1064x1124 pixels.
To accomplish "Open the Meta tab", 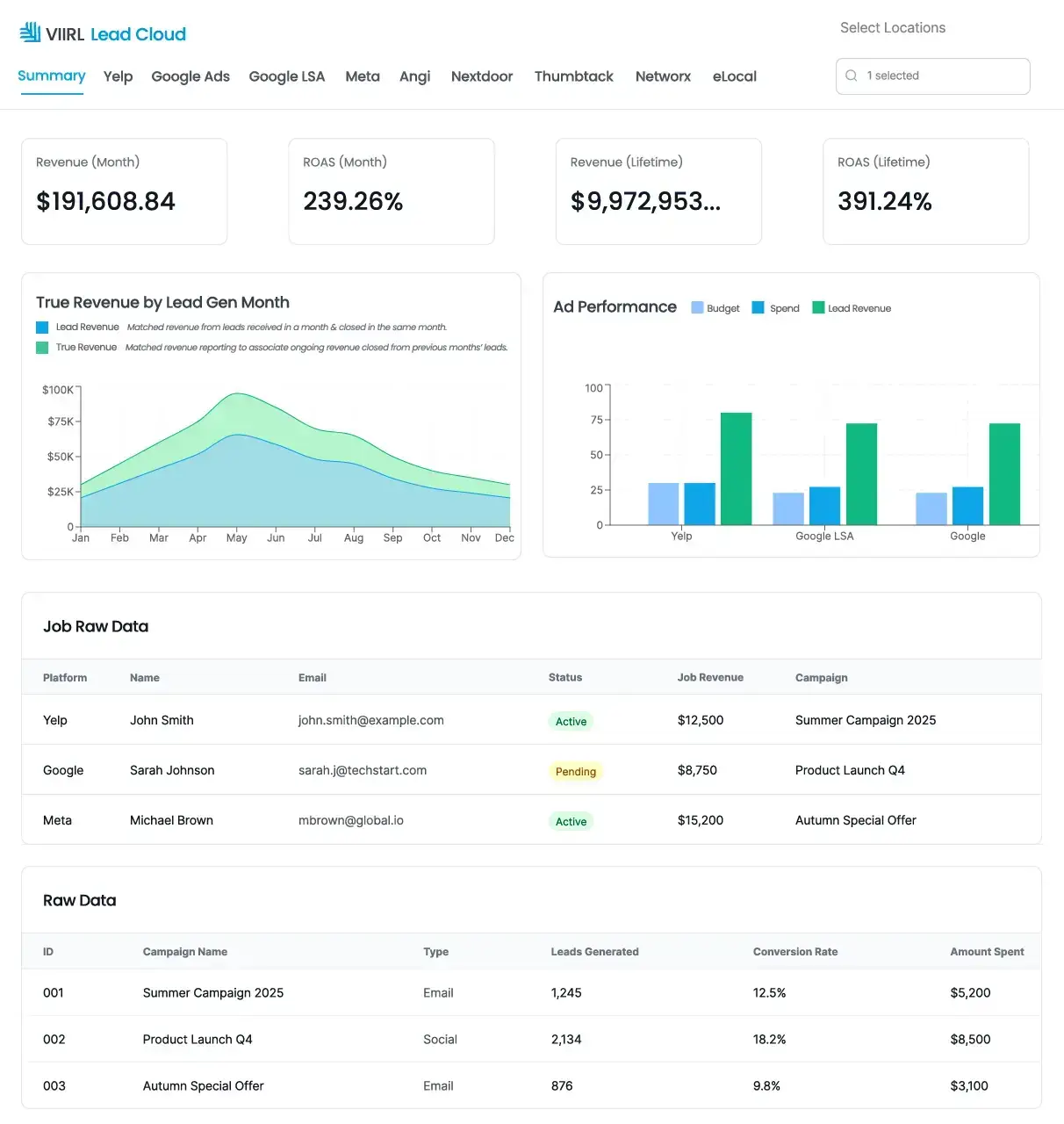I will [x=362, y=76].
